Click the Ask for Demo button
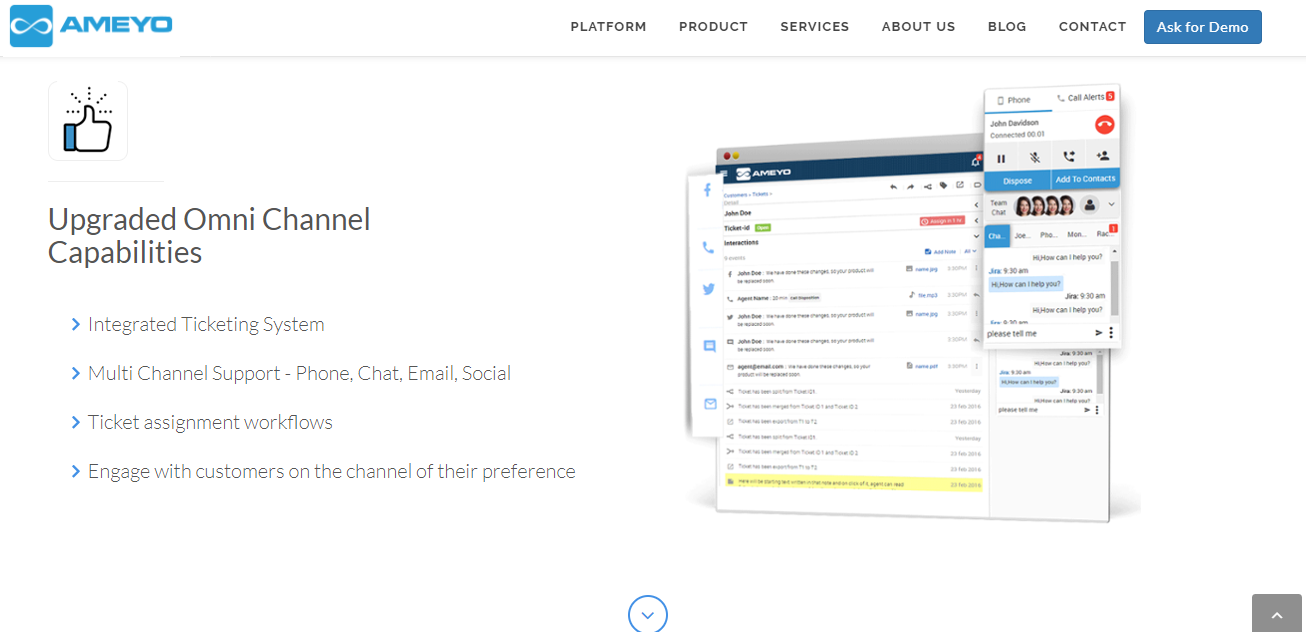1306x632 pixels. (1202, 27)
